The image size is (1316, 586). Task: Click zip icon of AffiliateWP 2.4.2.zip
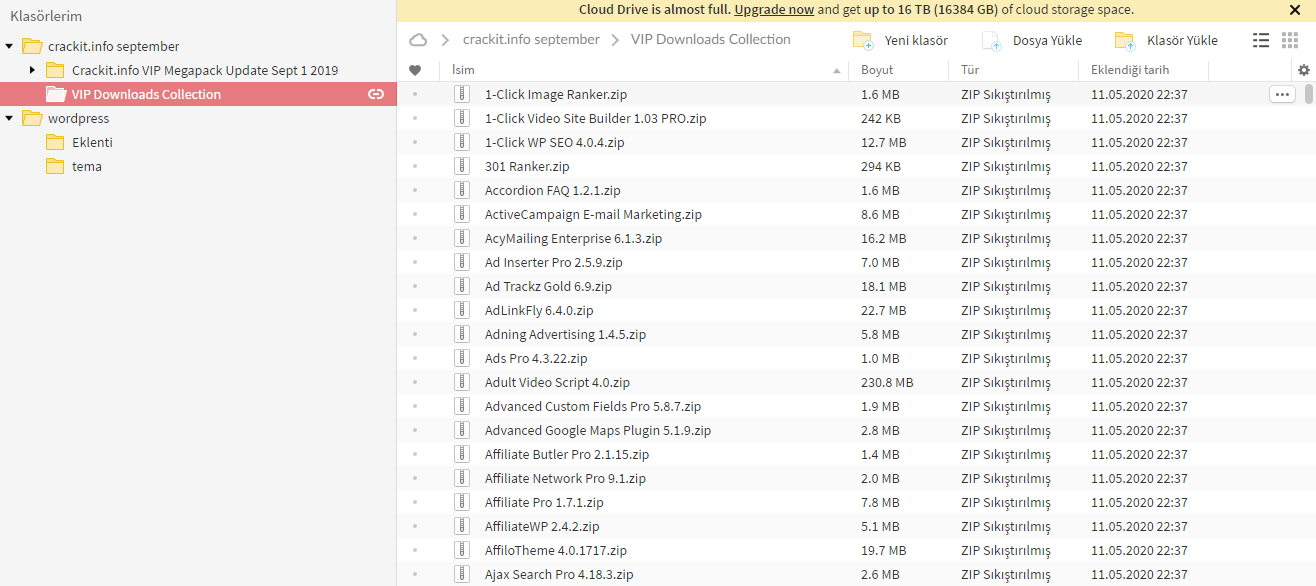coord(461,526)
